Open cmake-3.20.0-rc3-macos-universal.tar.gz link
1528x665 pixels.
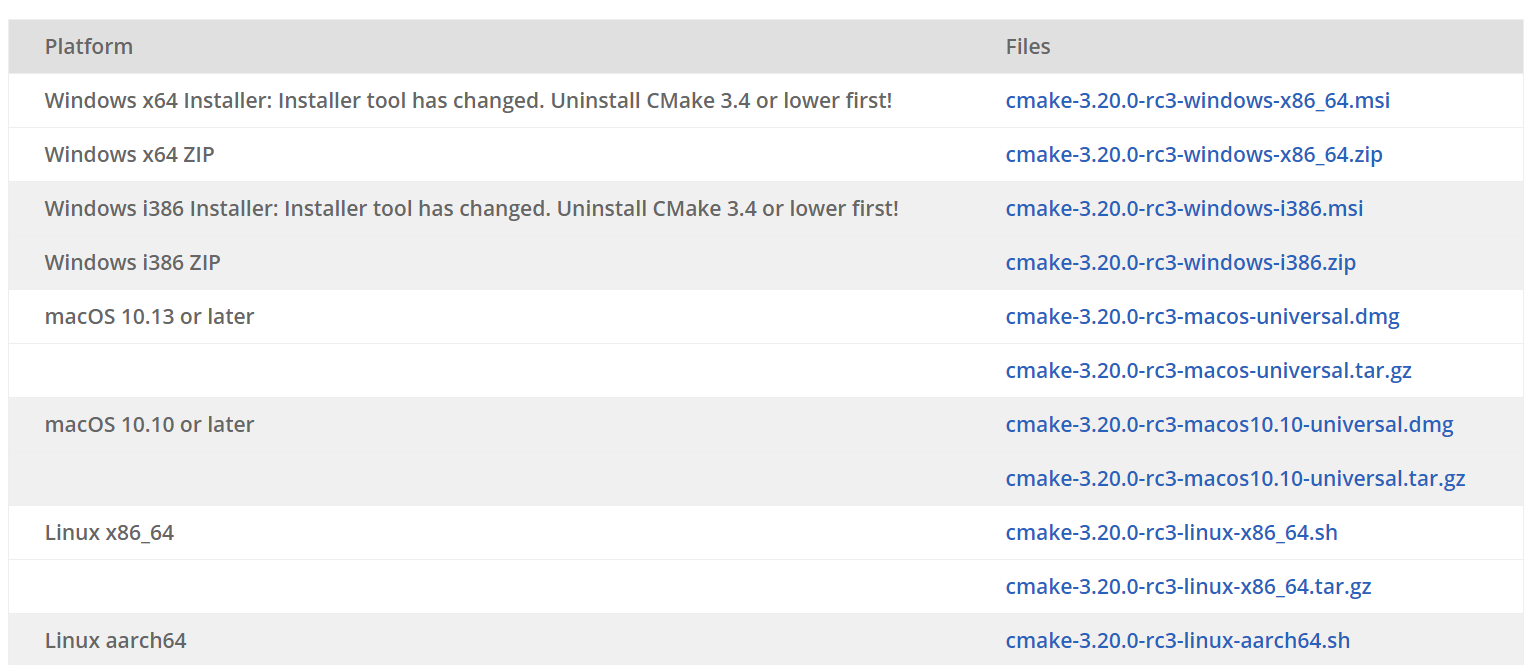1209,370
